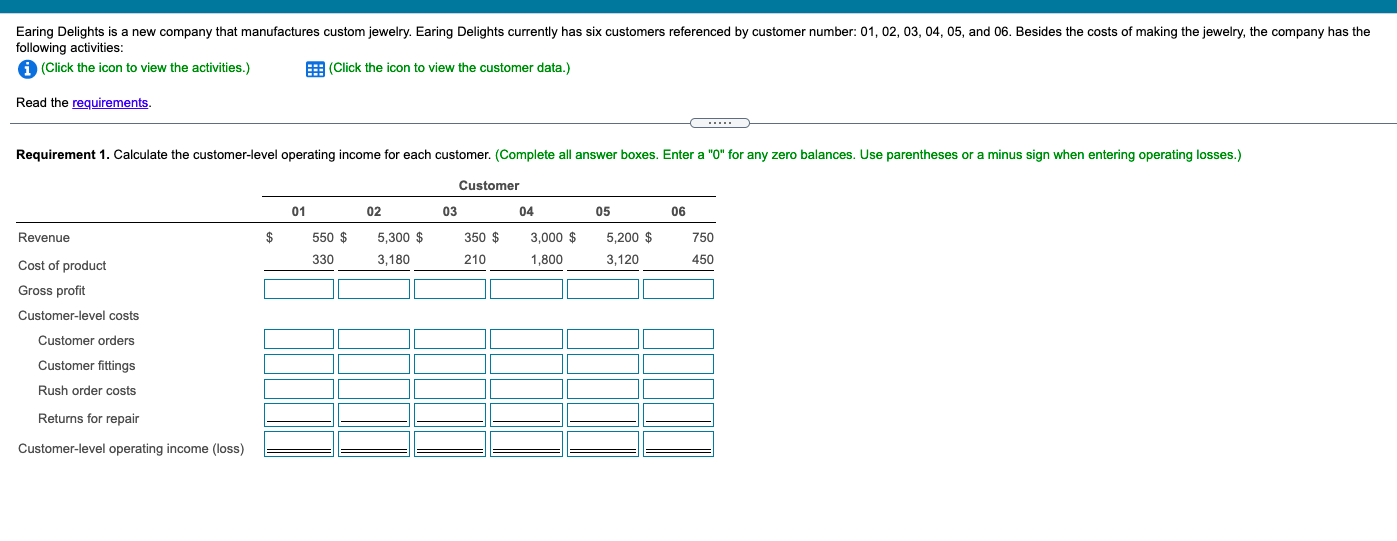Activate Rush order costs field for customer 06

[x=678, y=389]
